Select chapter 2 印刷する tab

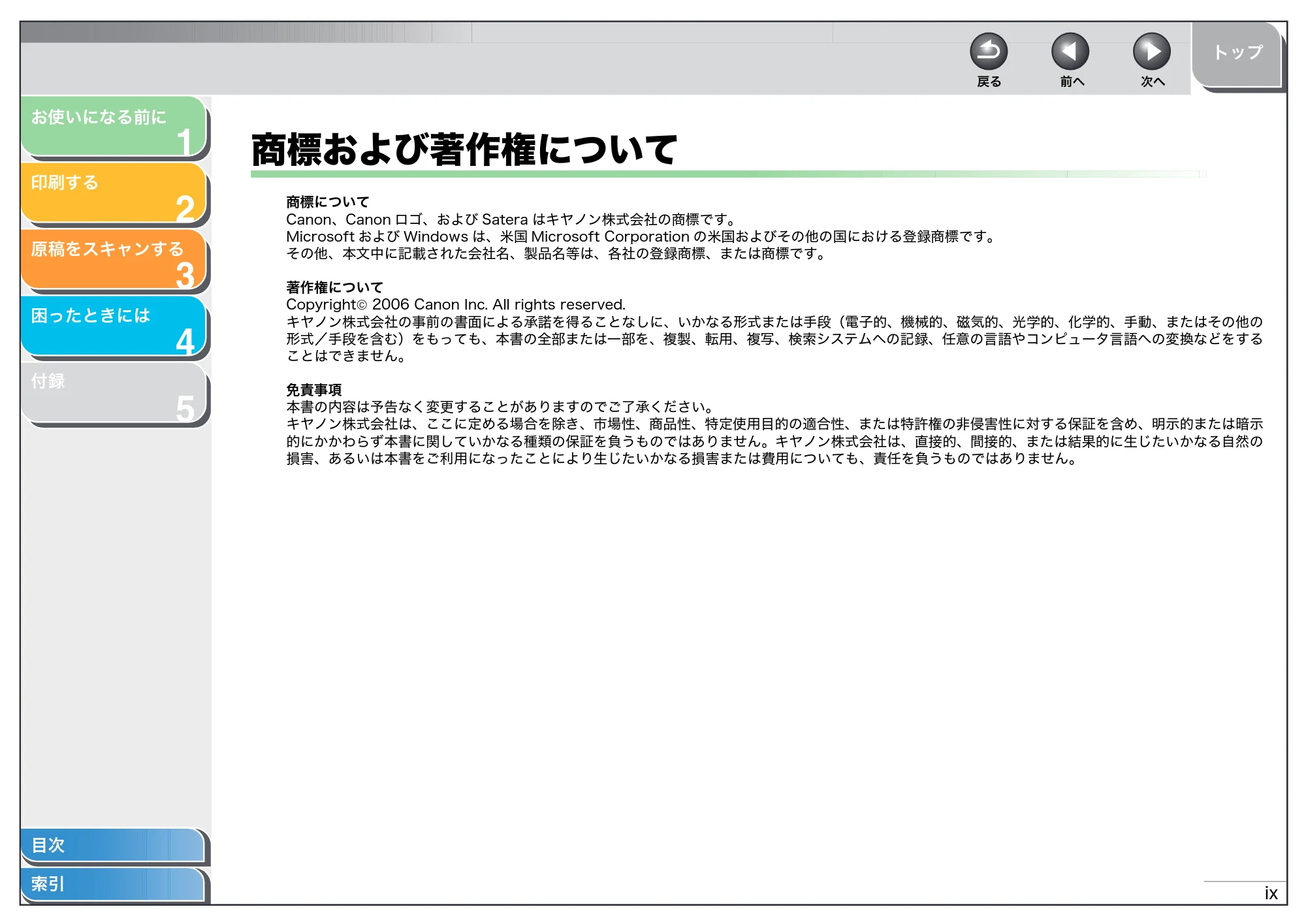[x=114, y=193]
